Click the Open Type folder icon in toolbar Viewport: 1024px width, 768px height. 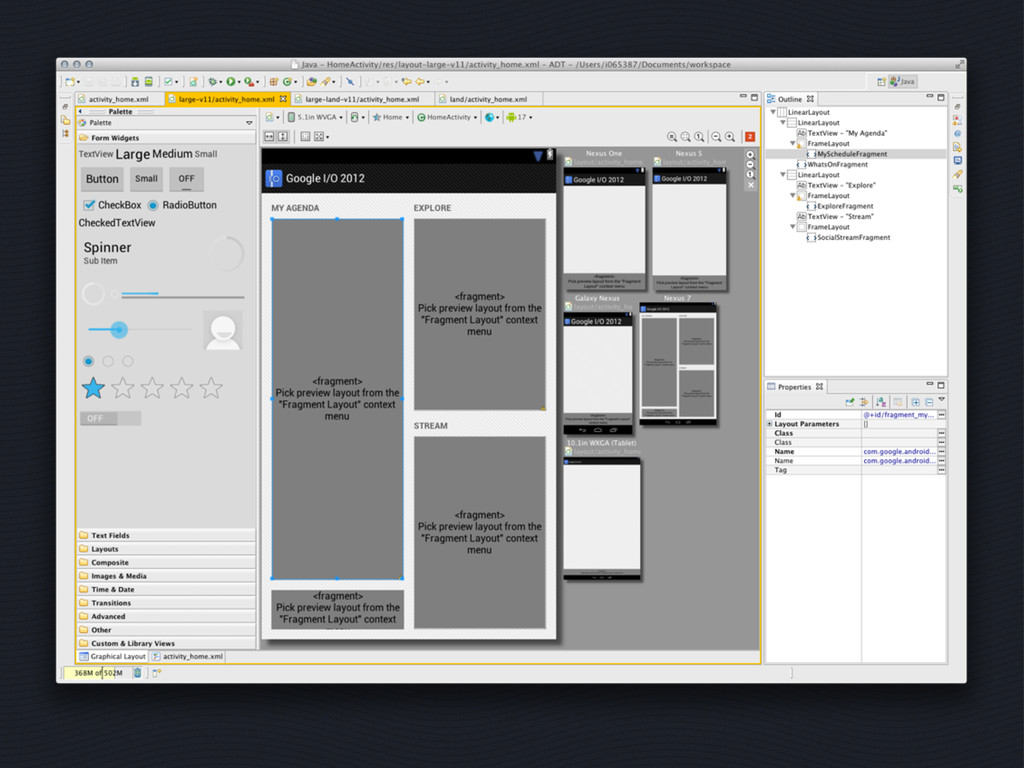click(x=312, y=82)
